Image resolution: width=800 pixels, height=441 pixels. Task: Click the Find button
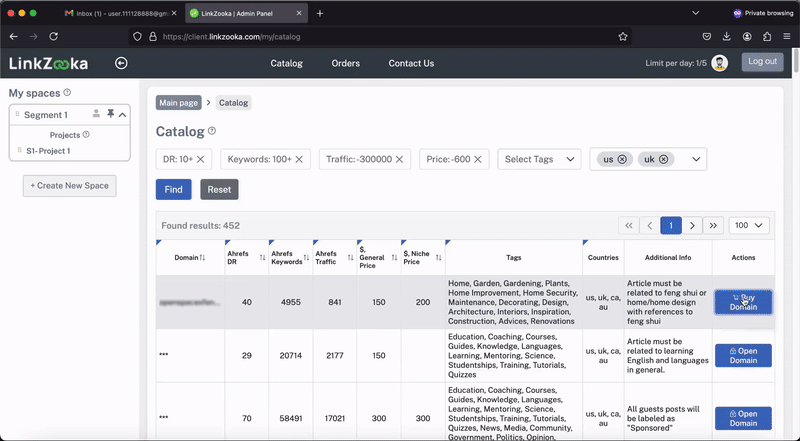coord(173,189)
